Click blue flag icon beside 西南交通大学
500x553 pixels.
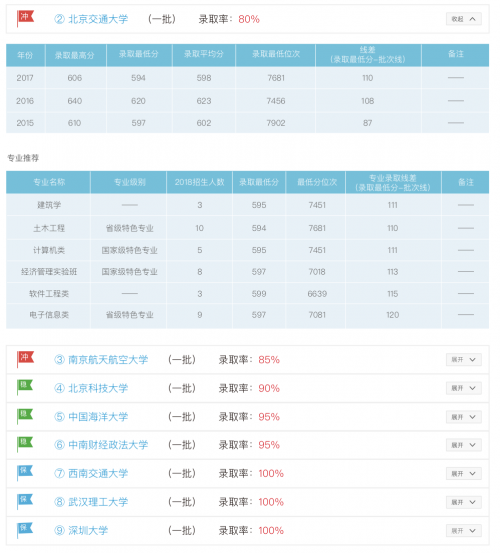click(25, 473)
